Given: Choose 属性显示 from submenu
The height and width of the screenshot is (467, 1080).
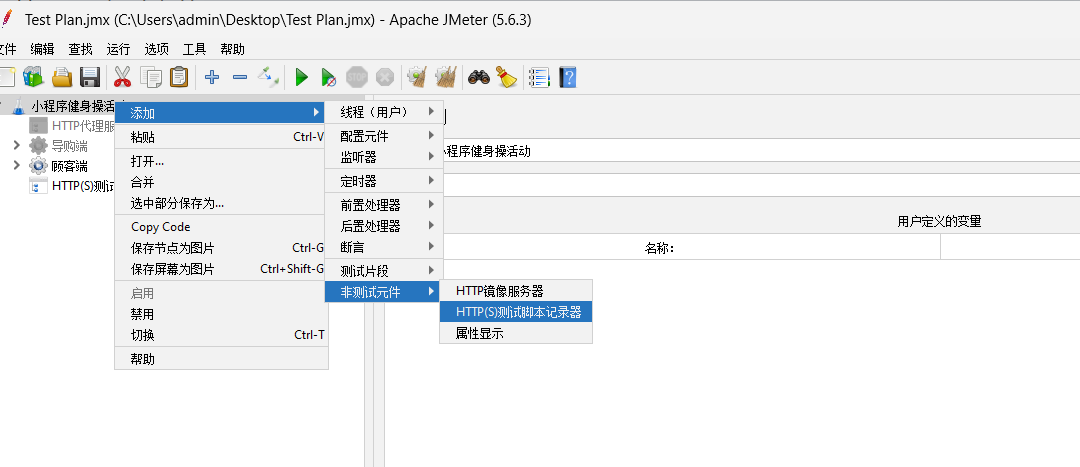Looking at the screenshot, I should (515, 333).
